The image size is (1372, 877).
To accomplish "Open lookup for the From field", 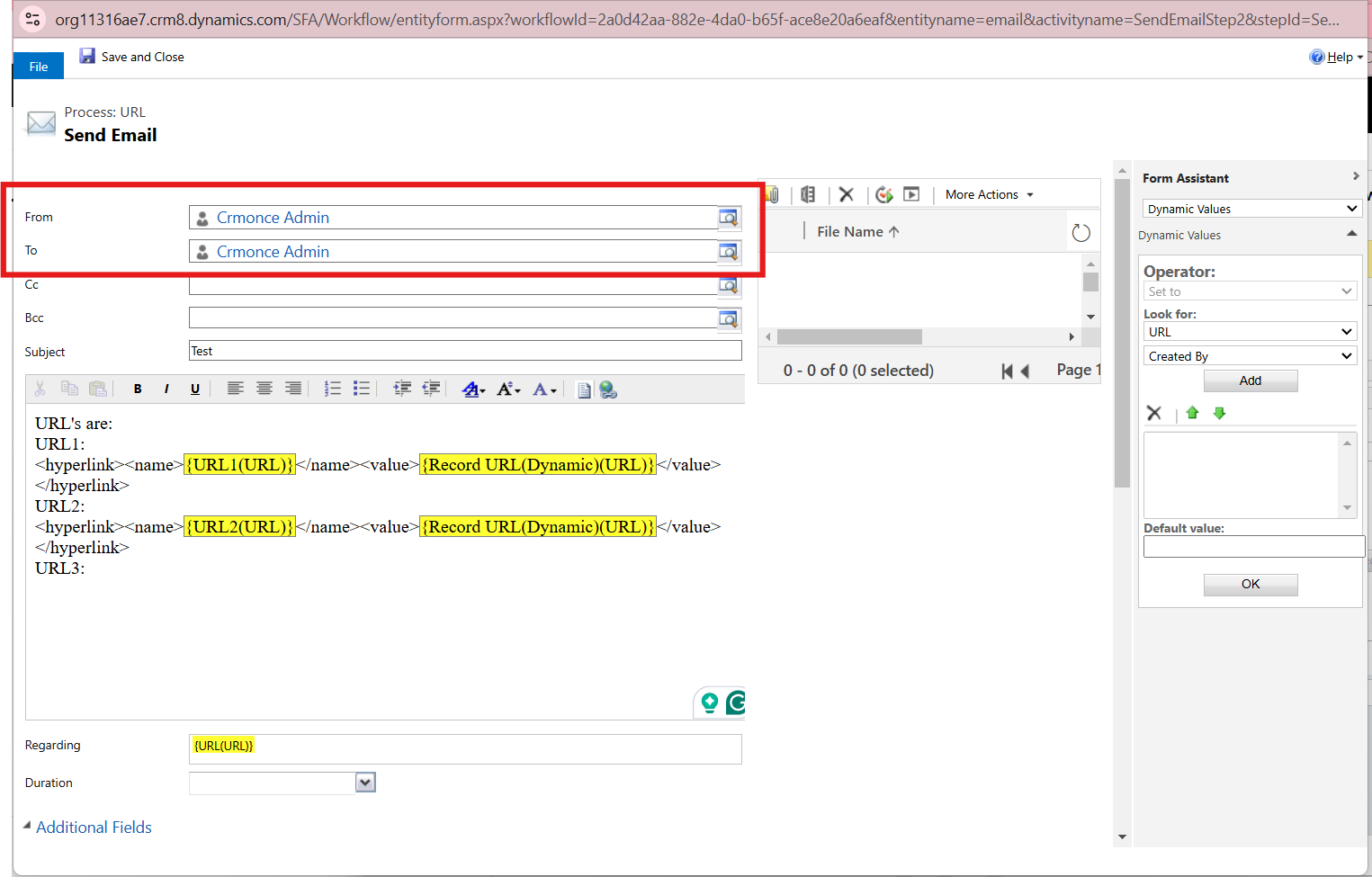I will click(729, 218).
